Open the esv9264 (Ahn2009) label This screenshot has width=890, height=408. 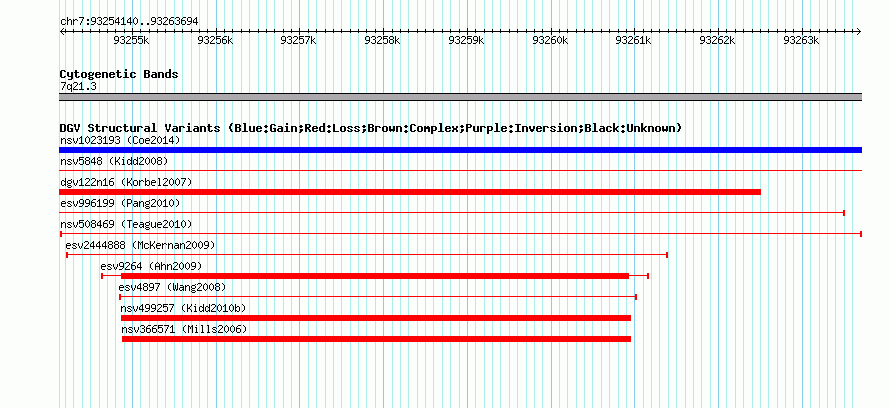coord(151,266)
